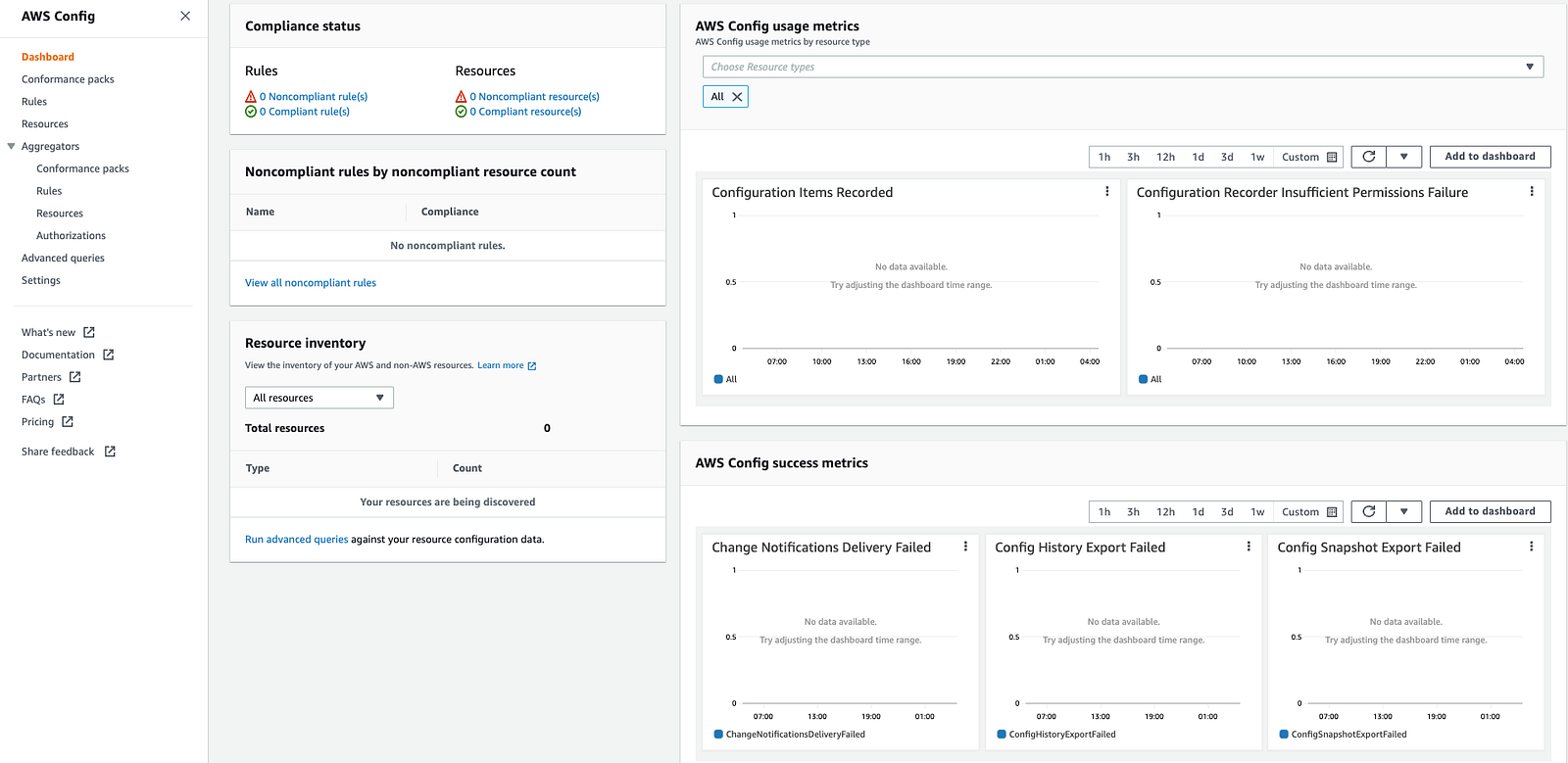Click Run advanced queries link
This screenshot has height=763, width=1568.
(x=297, y=540)
